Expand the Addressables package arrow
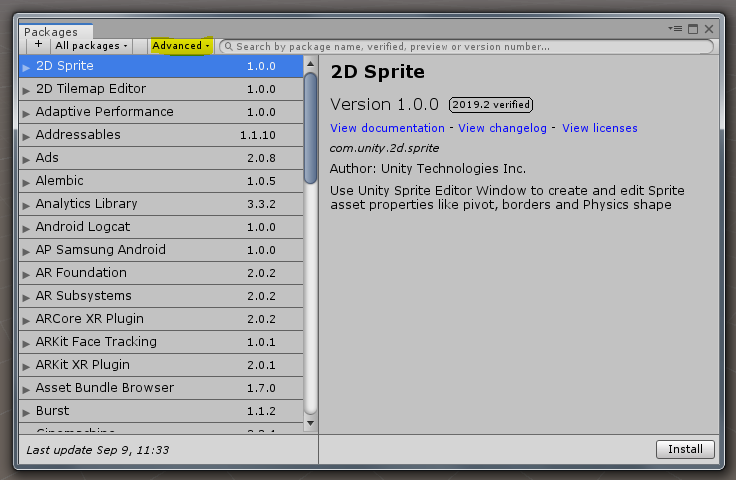The height and width of the screenshot is (480, 736). [x=26, y=136]
